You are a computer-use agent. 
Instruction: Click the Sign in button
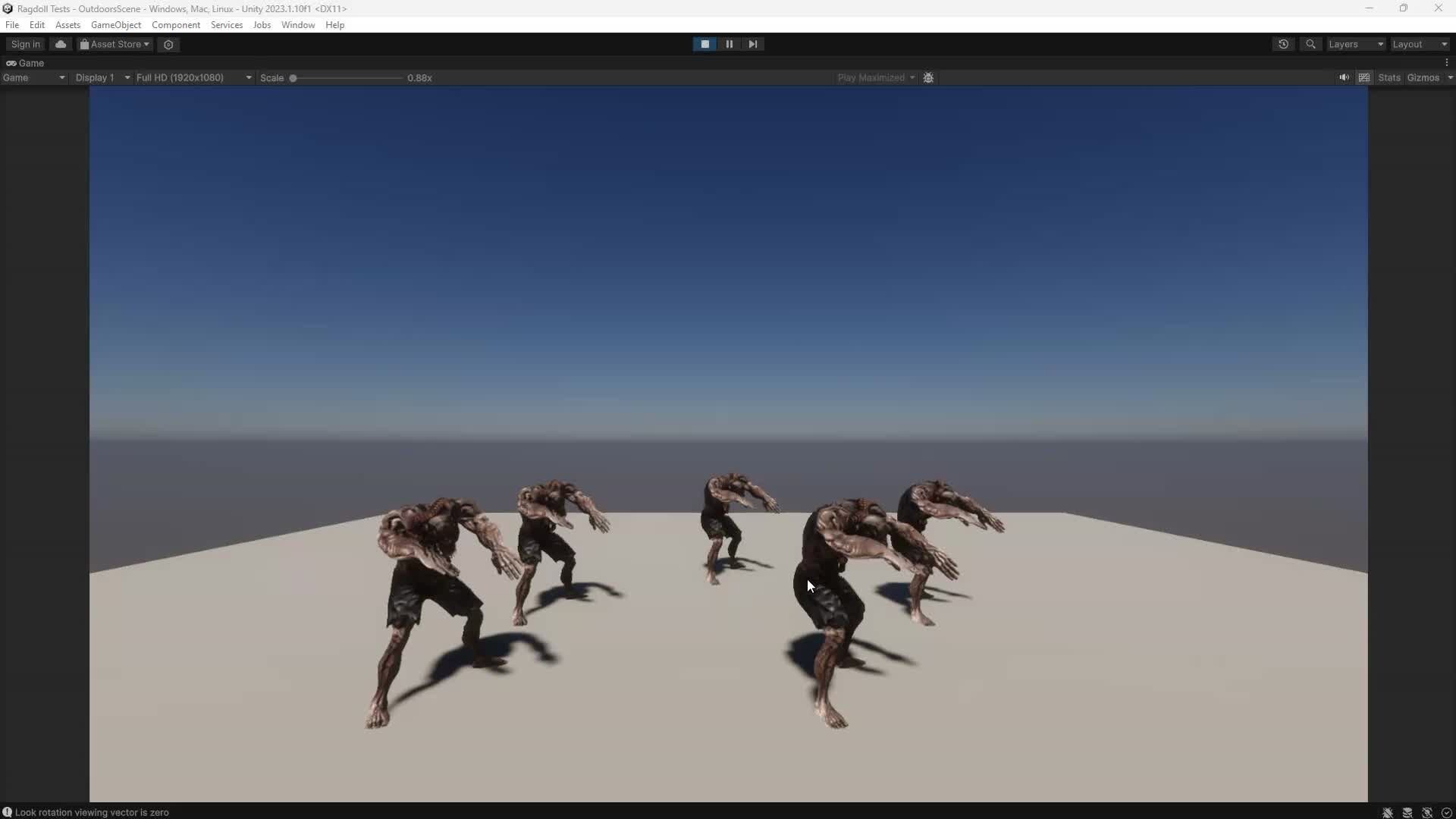[x=24, y=44]
